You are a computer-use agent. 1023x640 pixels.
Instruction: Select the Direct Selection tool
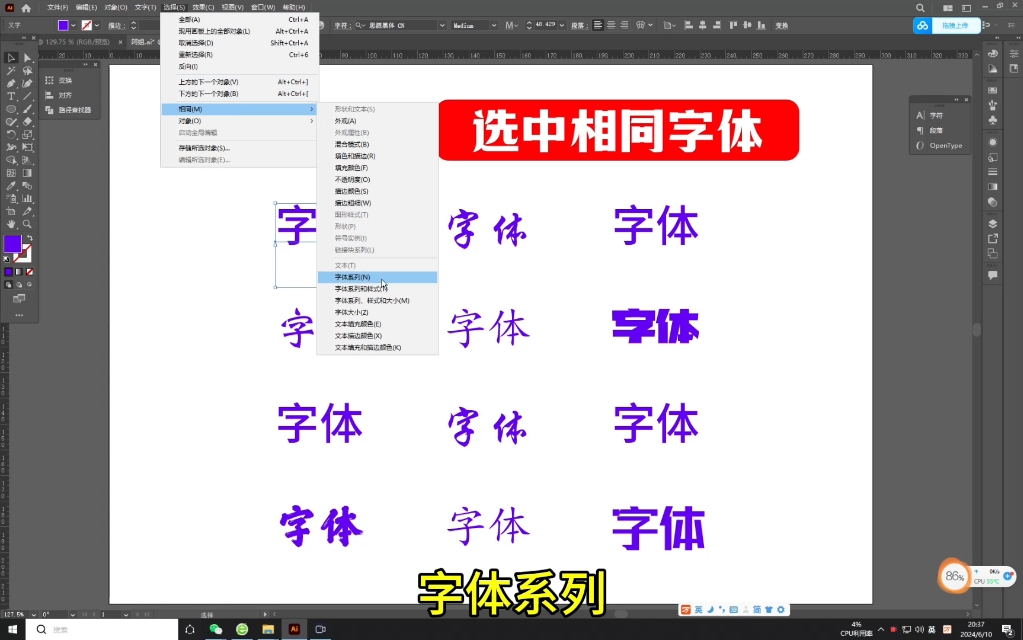[x=27, y=58]
